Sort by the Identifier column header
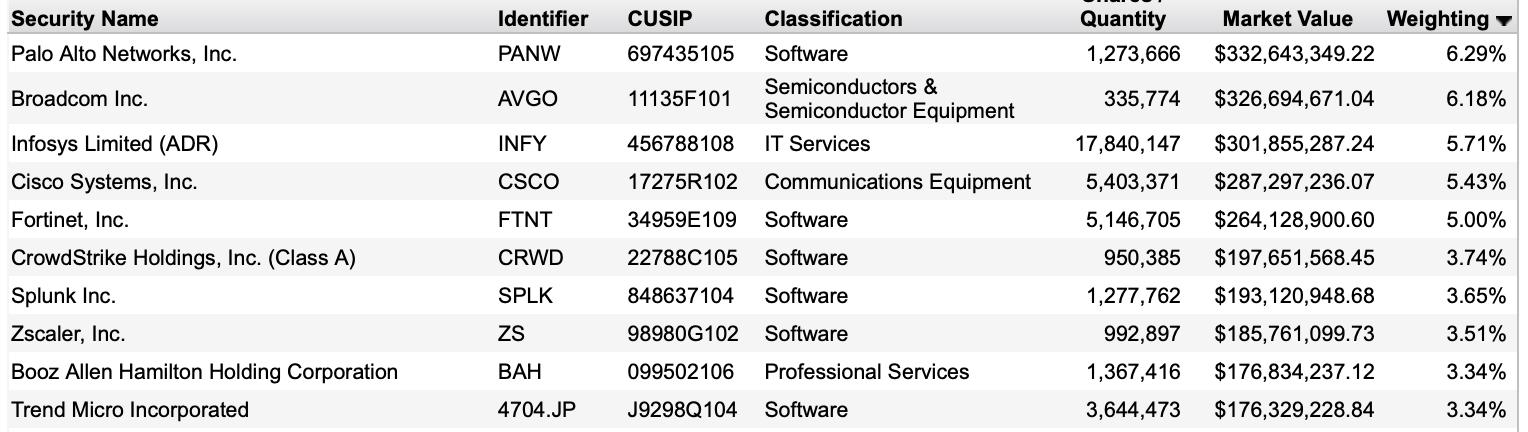 (x=543, y=19)
